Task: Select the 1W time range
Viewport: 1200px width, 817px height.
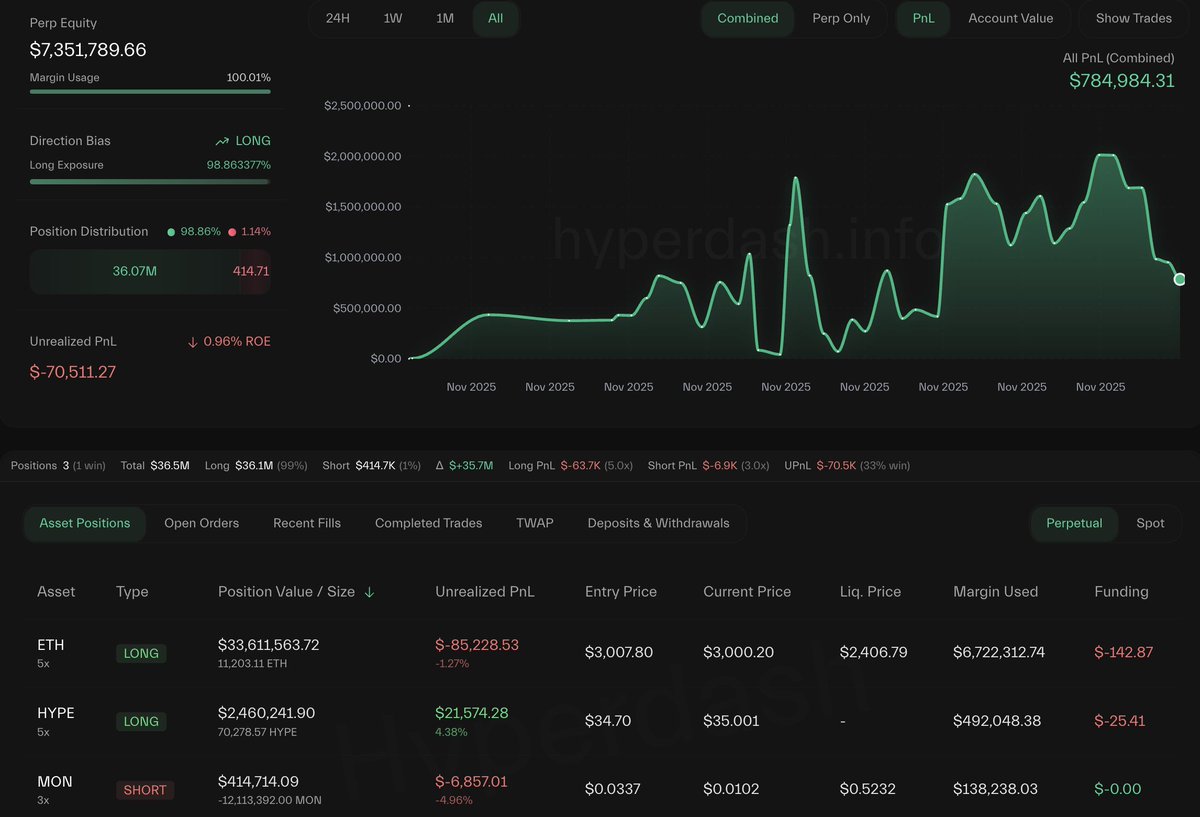Action: (393, 18)
